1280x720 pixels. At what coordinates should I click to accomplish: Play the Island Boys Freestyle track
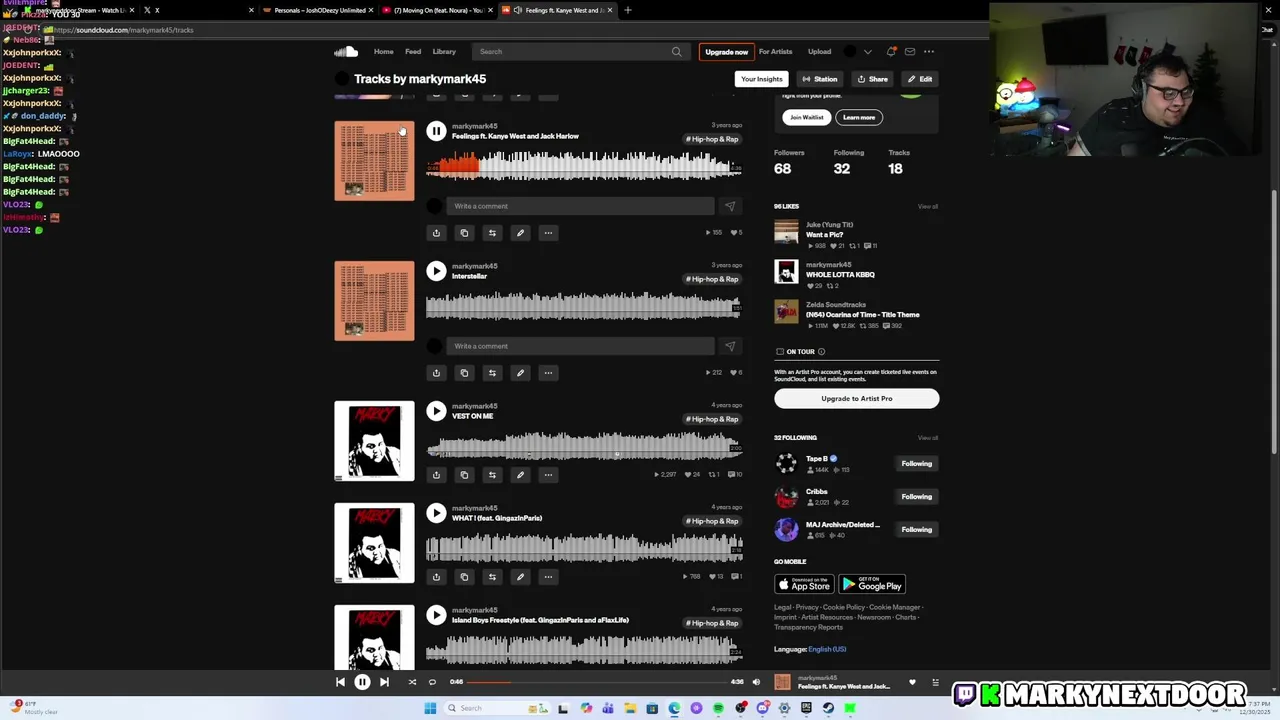(x=436, y=615)
